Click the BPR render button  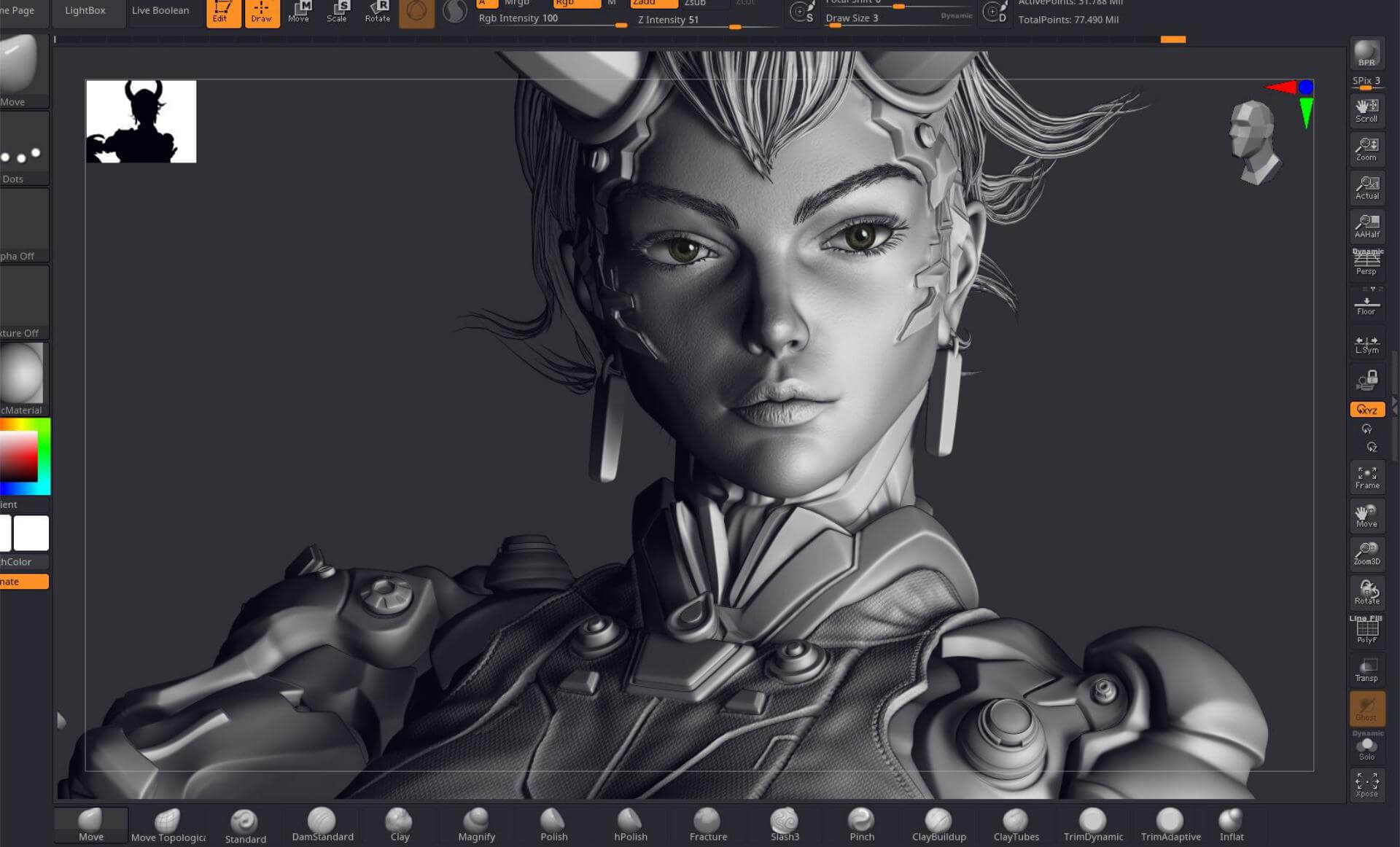pos(1366,53)
